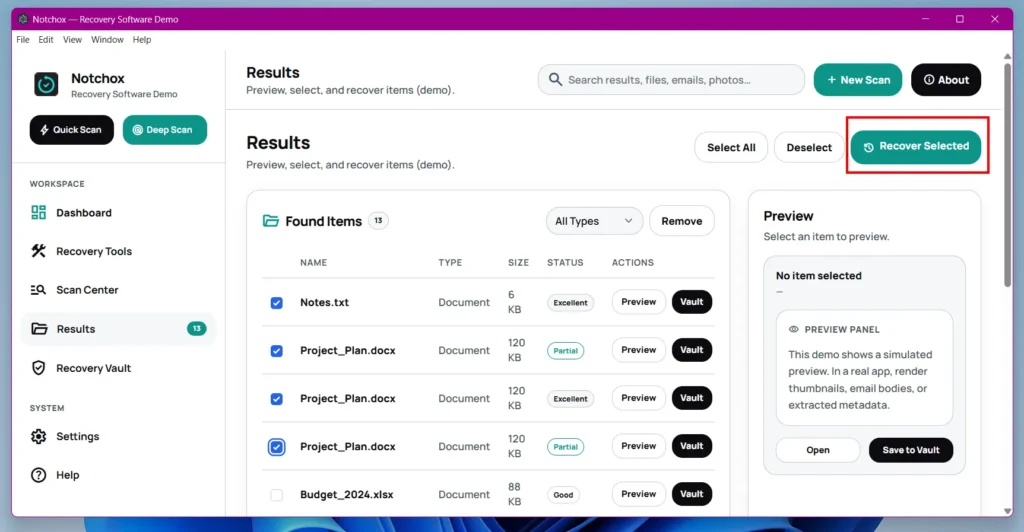1024x532 pixels.
Task: Open the About dialog
Action: 946,80
